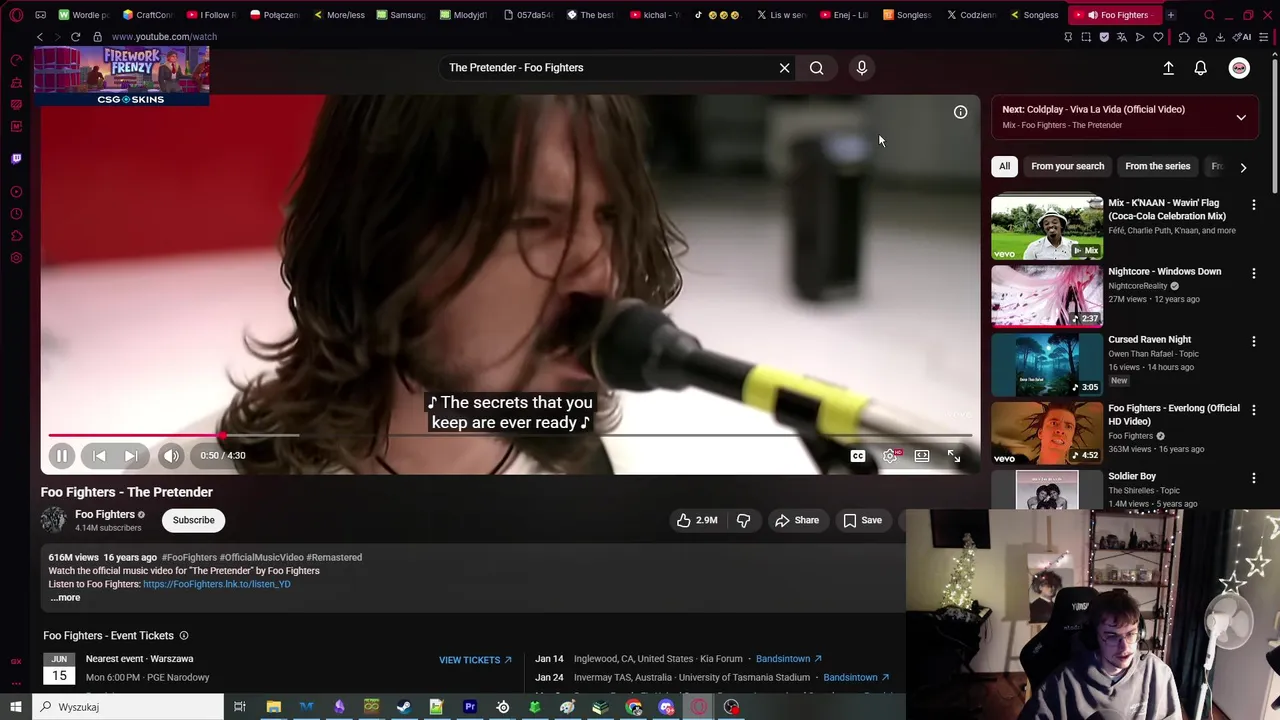Open Premiere Pro from taskbar
This screenshot has height=720, width=1280.
tap(470, 707)
